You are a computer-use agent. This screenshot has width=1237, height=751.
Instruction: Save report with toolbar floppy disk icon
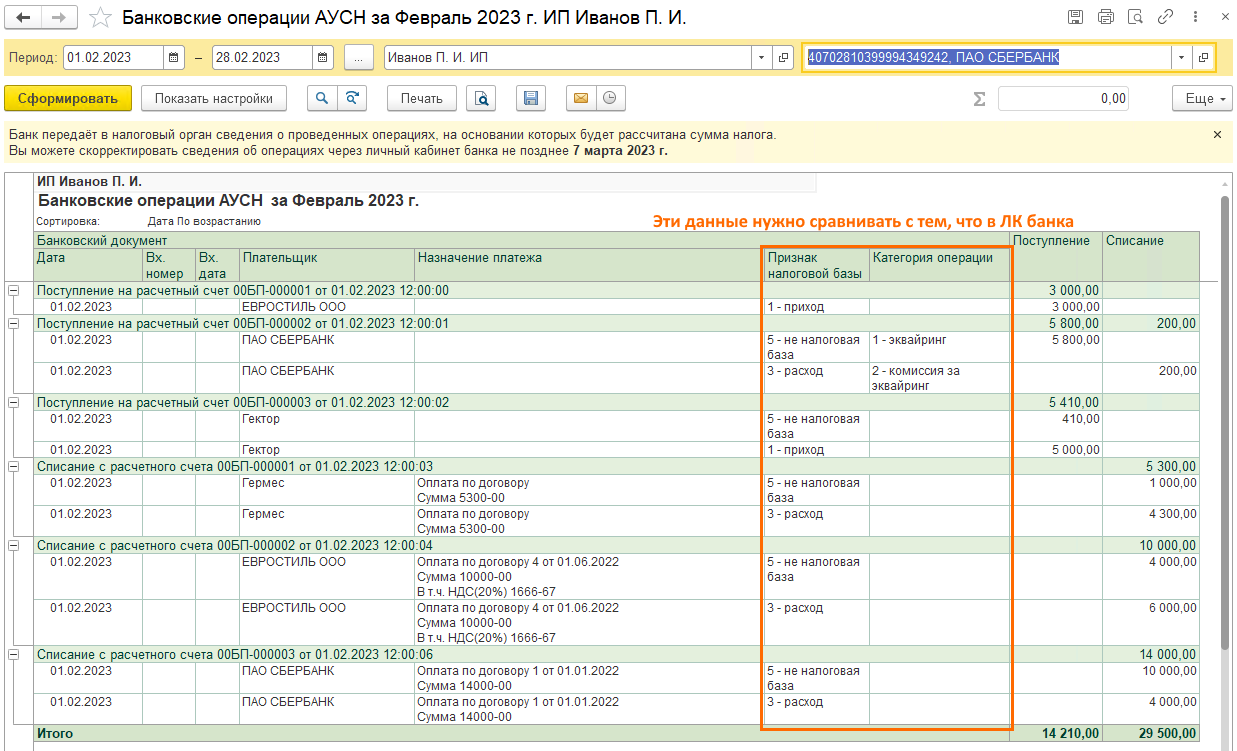coord(531,98)
